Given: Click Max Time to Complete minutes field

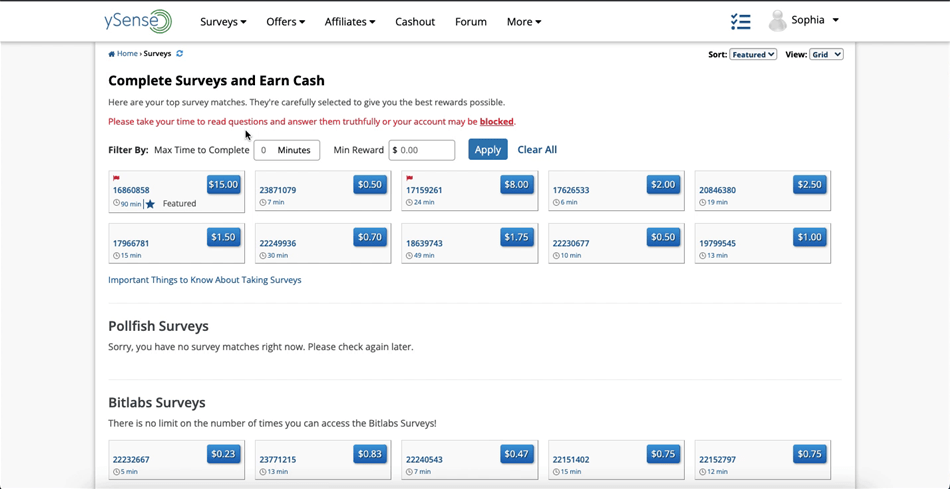Looking at the screenshot, I should [287, 150].
